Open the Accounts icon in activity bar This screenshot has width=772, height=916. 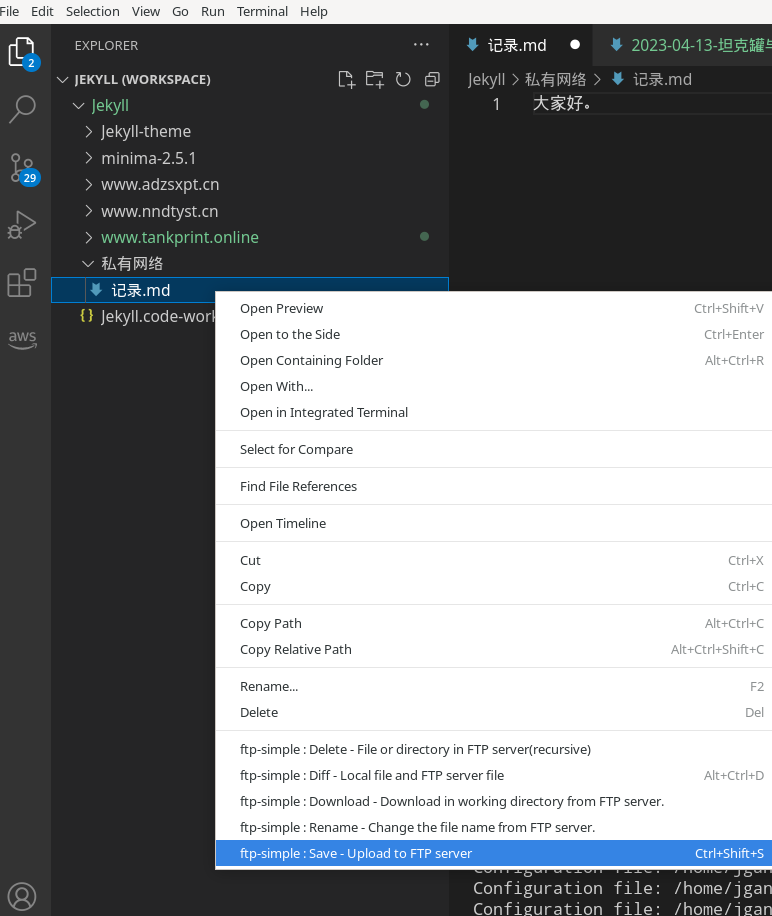[22, 896]
